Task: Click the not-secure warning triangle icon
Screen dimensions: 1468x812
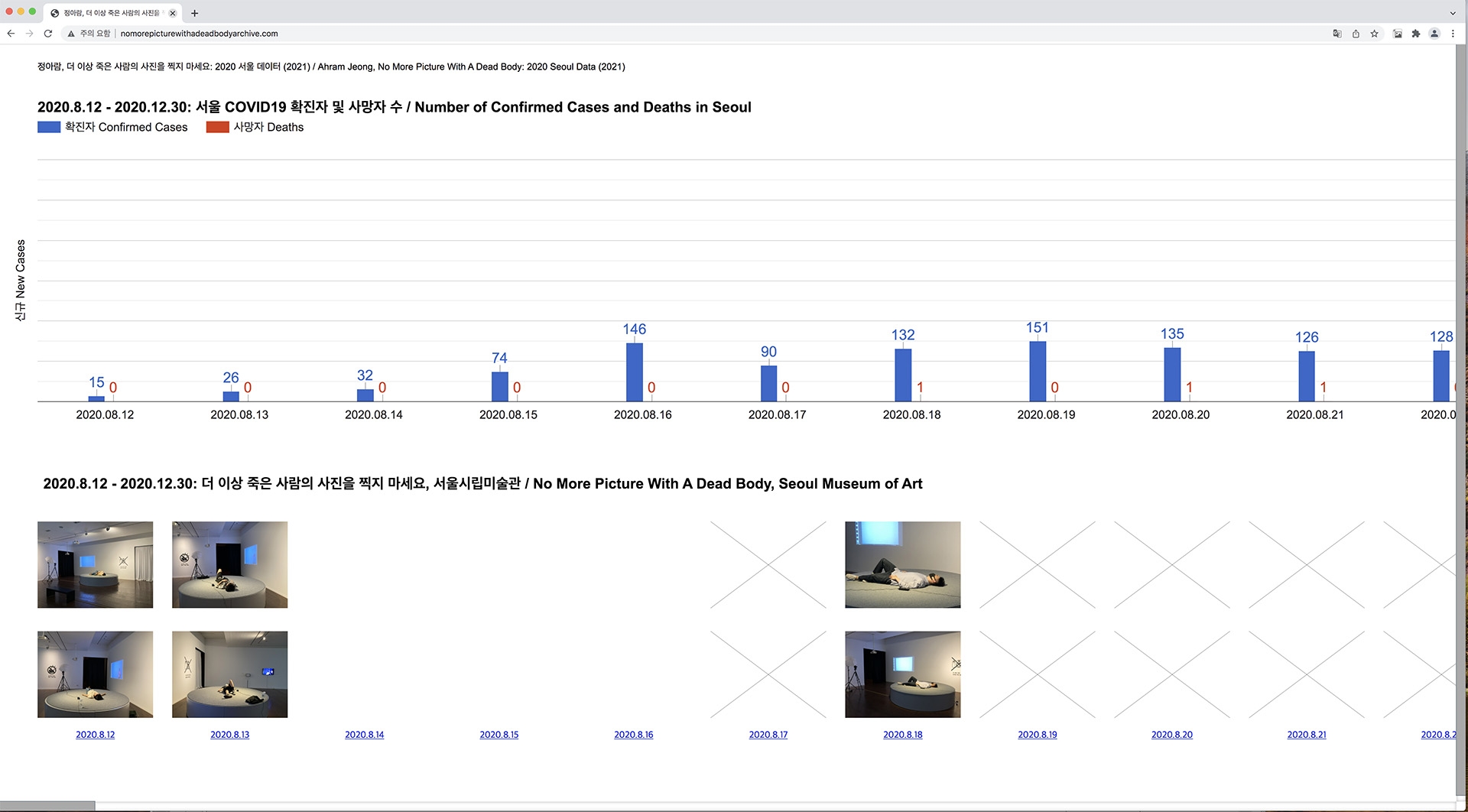Action: 71,34
